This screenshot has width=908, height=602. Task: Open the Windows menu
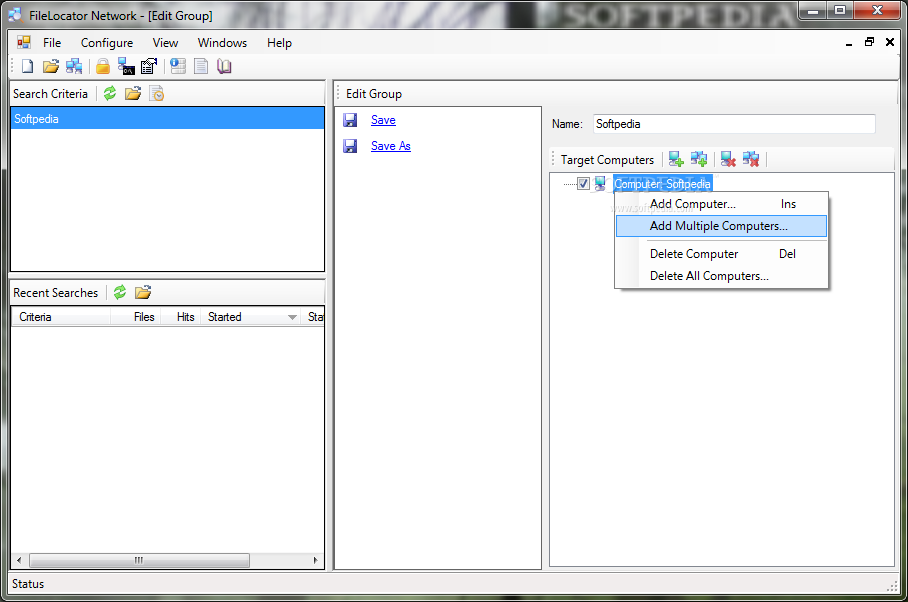pos(222,43)
